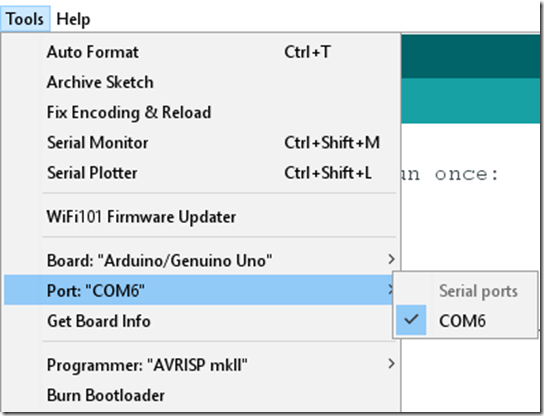Open WiFi101 Firmware Updater
The height and width of the screenshot is (416, 544).
tap(200, 217)
